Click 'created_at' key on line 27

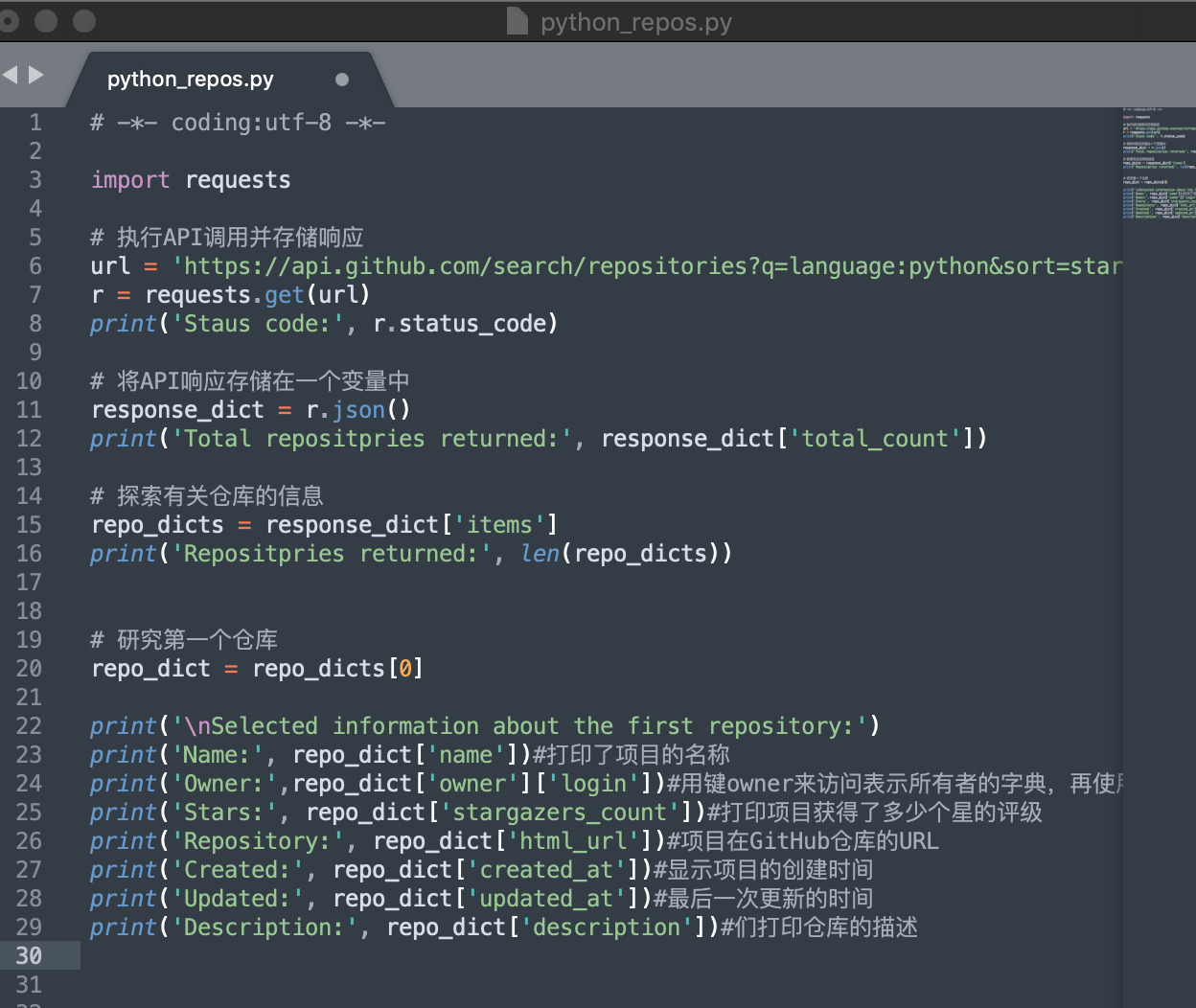click(546, 870)
